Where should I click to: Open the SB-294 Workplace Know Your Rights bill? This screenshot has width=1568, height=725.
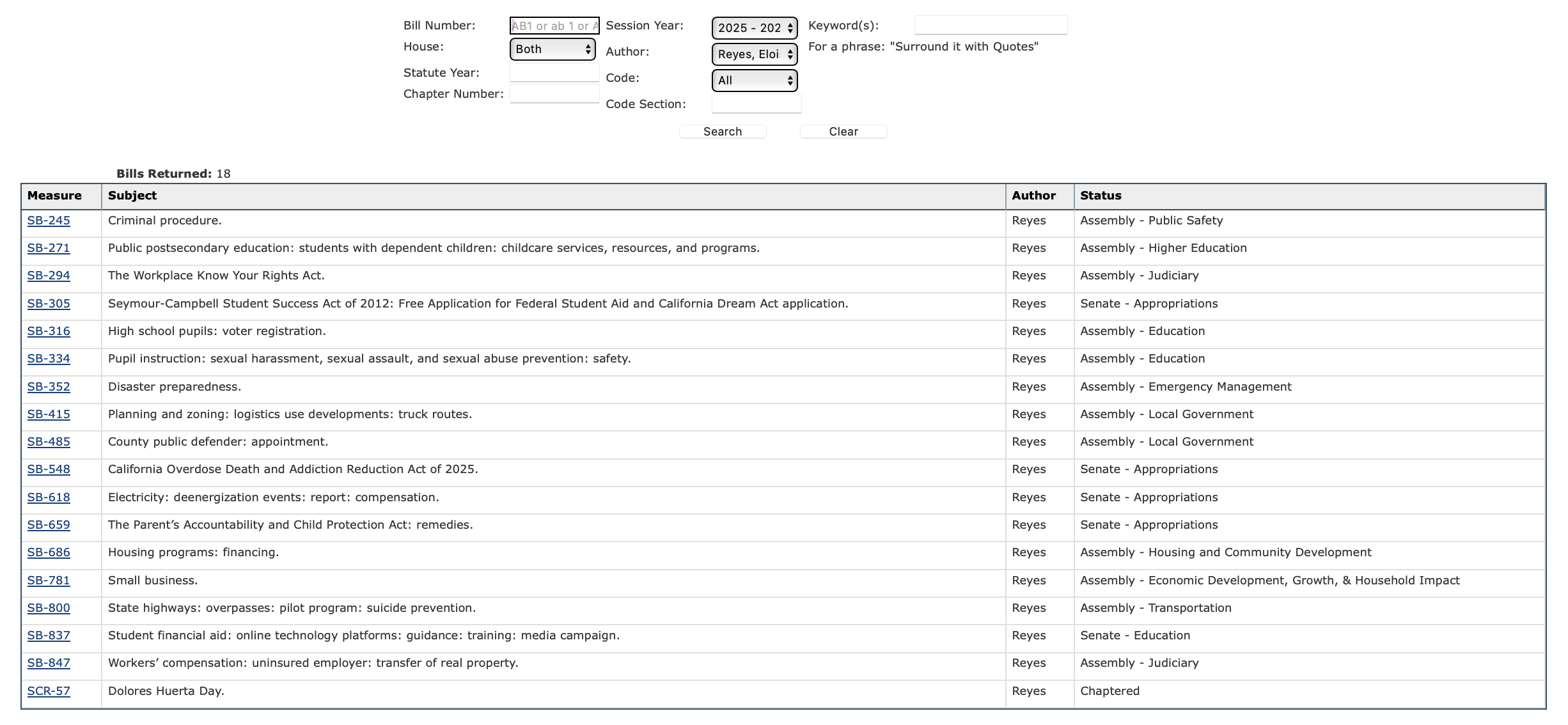point(49,276)
